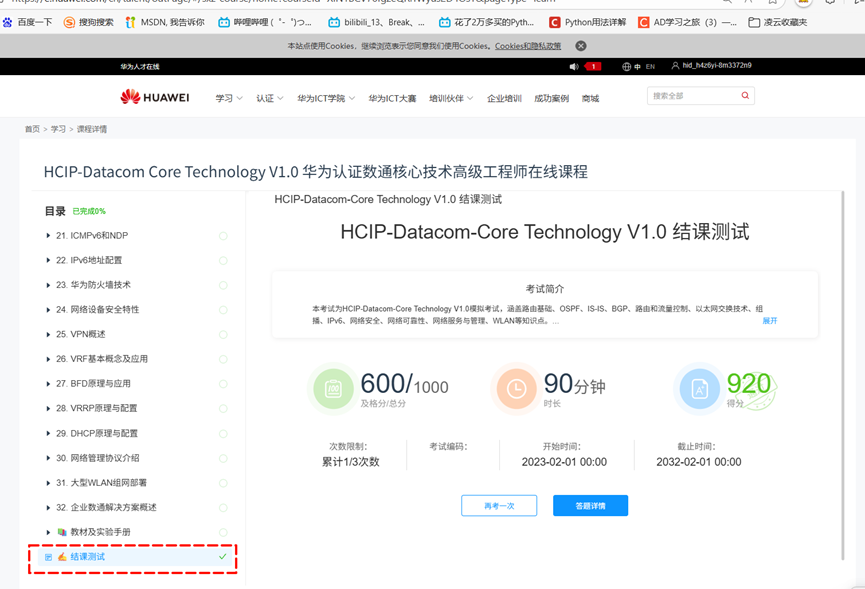Go to 首页 in the breadcrumb
865x589 pixels.
point(33,129)
